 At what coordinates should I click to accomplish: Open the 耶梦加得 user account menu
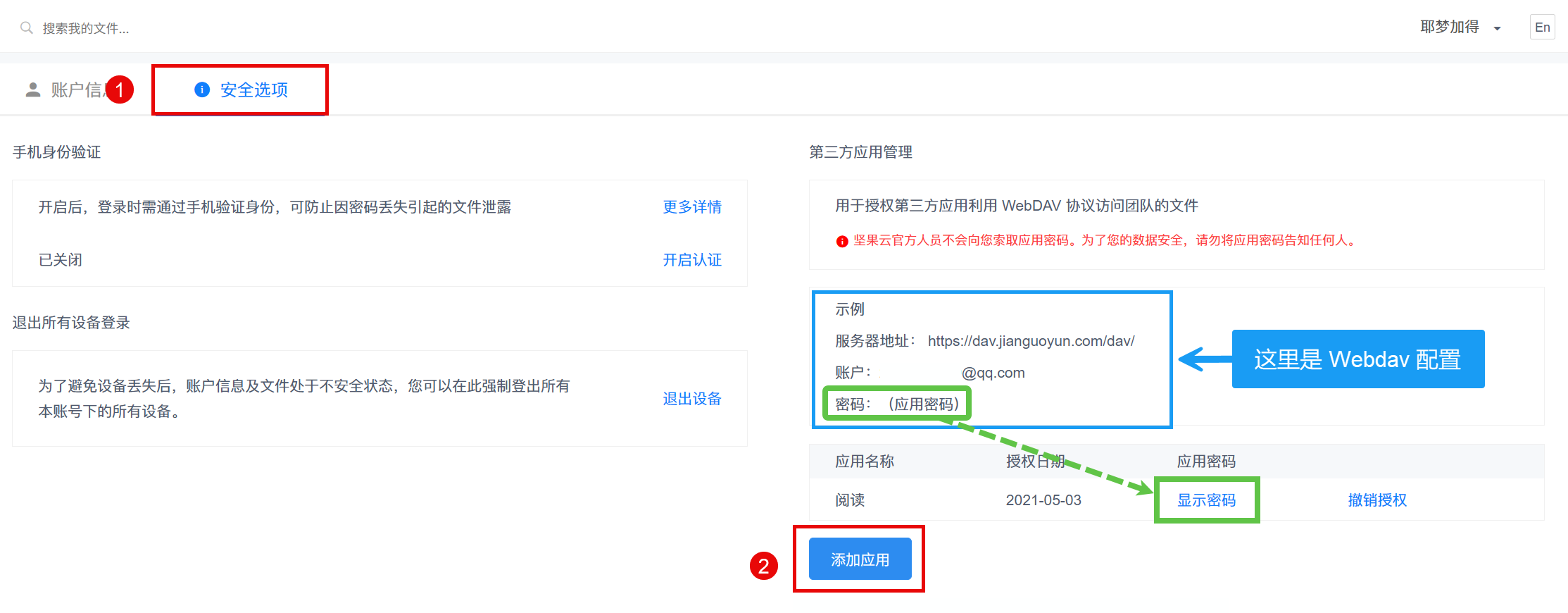[x=1450, y=27]
